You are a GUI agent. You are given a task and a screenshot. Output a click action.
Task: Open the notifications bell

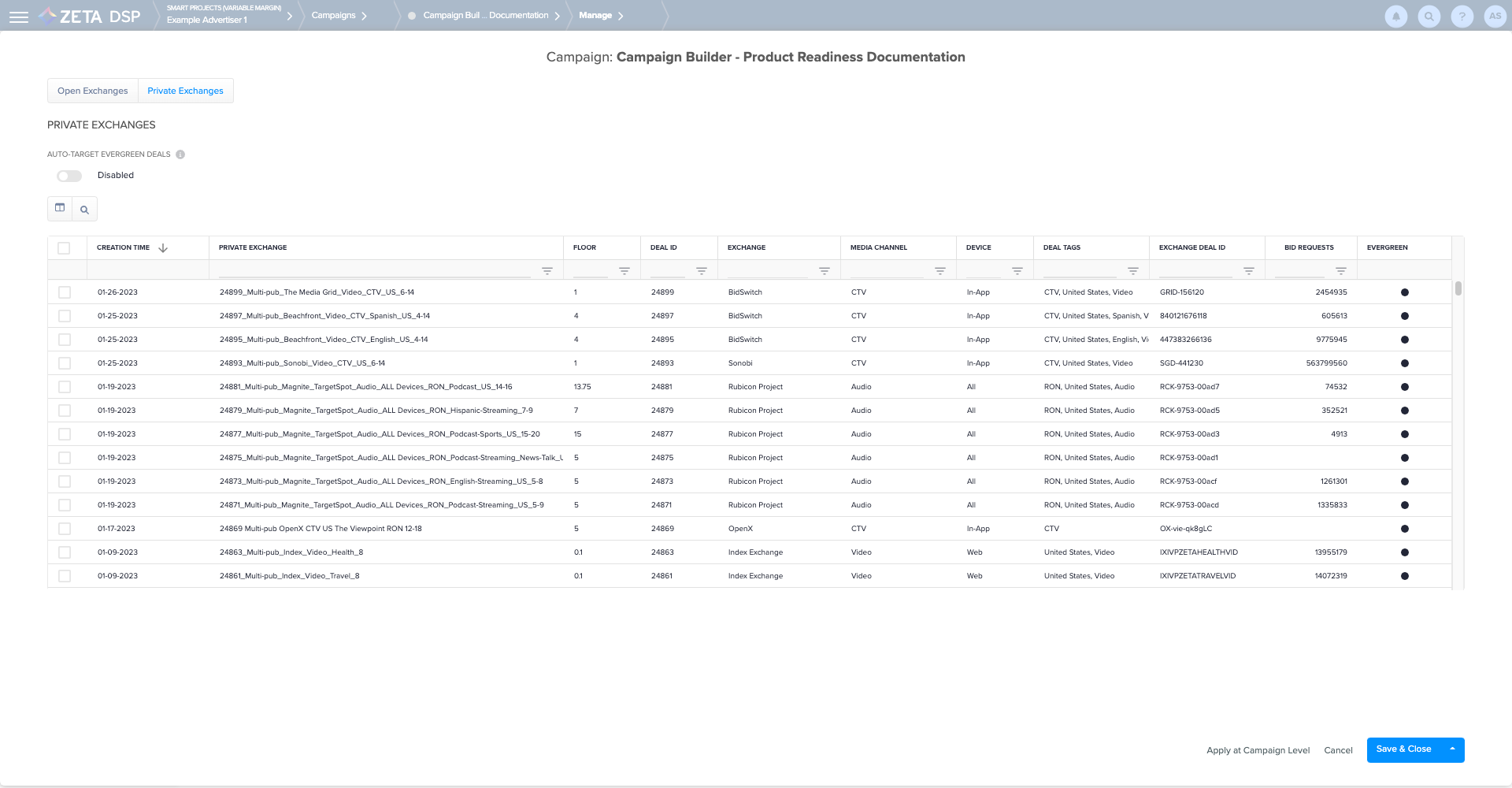pos(1395,17)
